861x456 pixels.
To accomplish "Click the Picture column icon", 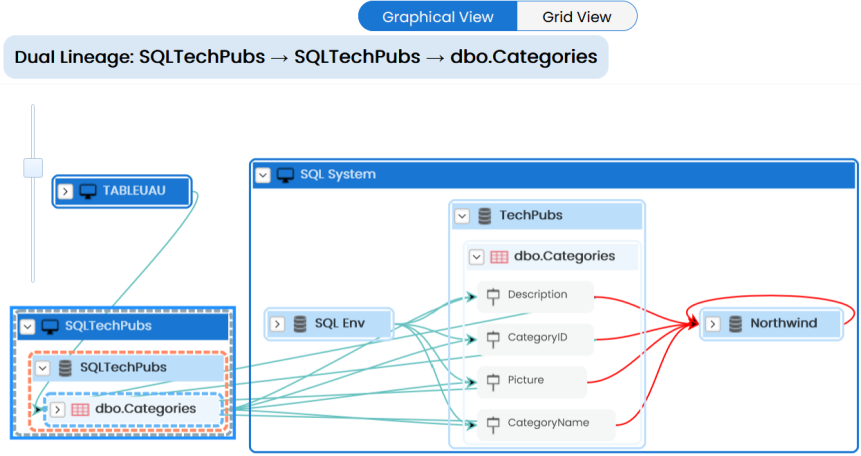I will (492, 381).
